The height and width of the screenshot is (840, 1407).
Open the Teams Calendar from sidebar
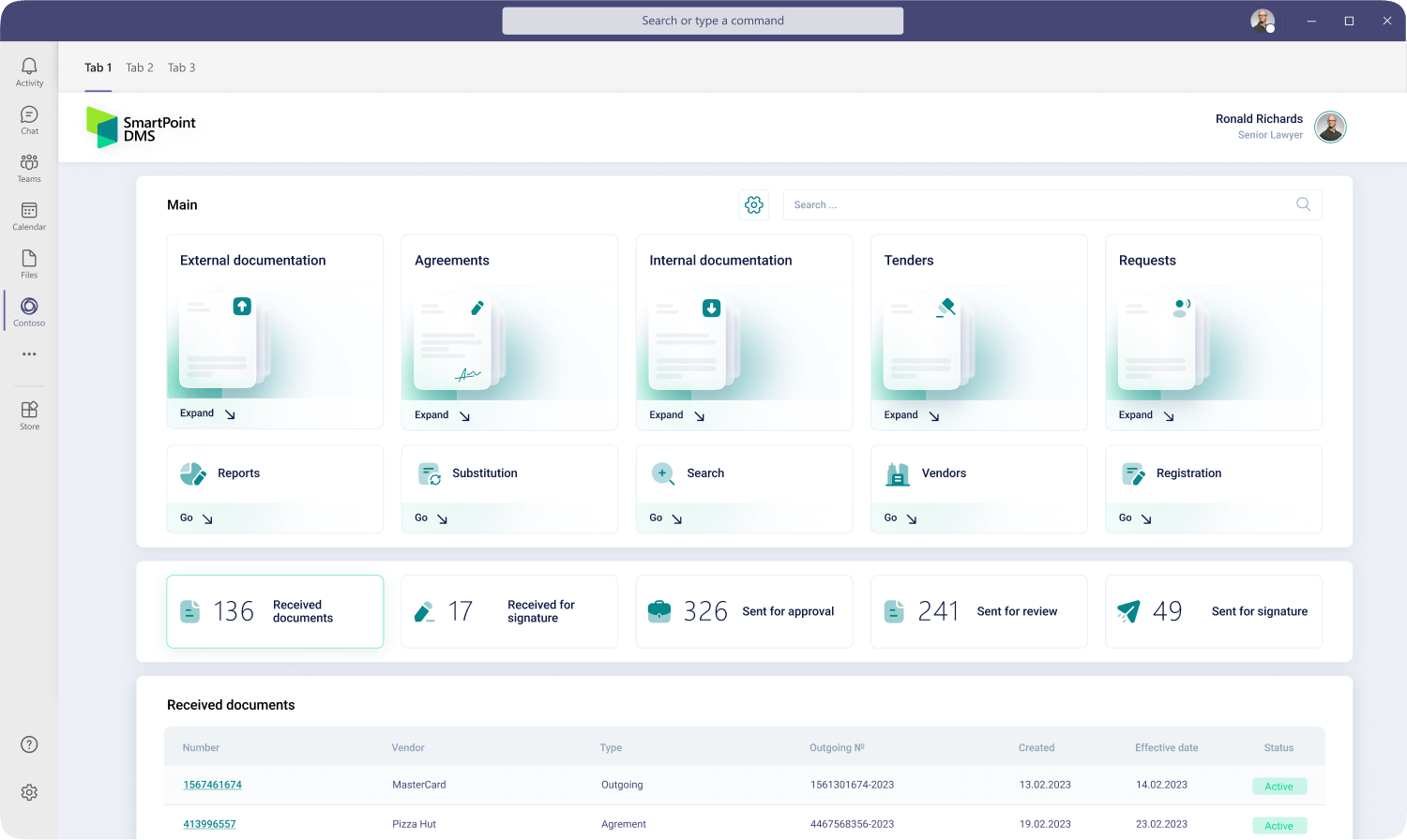tap(29, 214)
